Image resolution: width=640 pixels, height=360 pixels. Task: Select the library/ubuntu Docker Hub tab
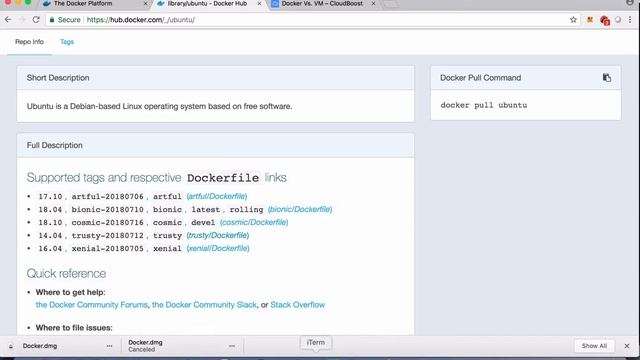(208, 4)
